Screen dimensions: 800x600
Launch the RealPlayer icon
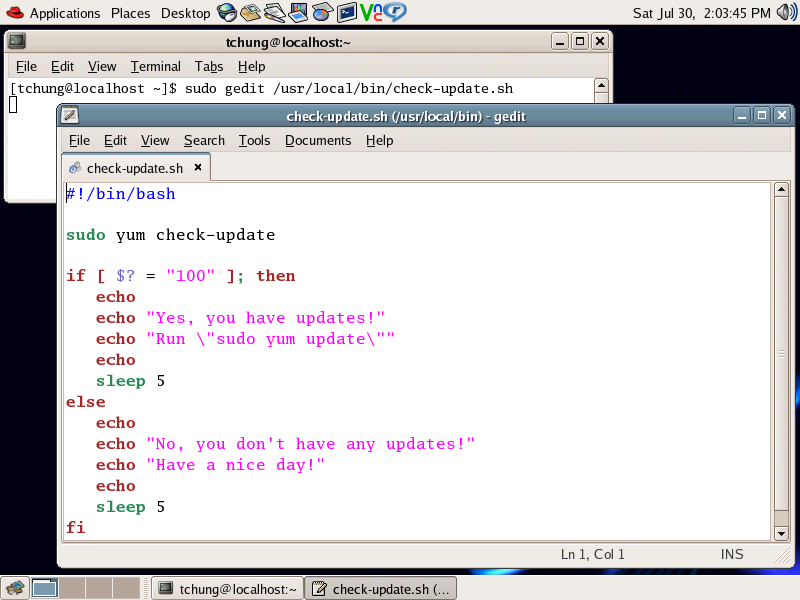click(395, 12)
